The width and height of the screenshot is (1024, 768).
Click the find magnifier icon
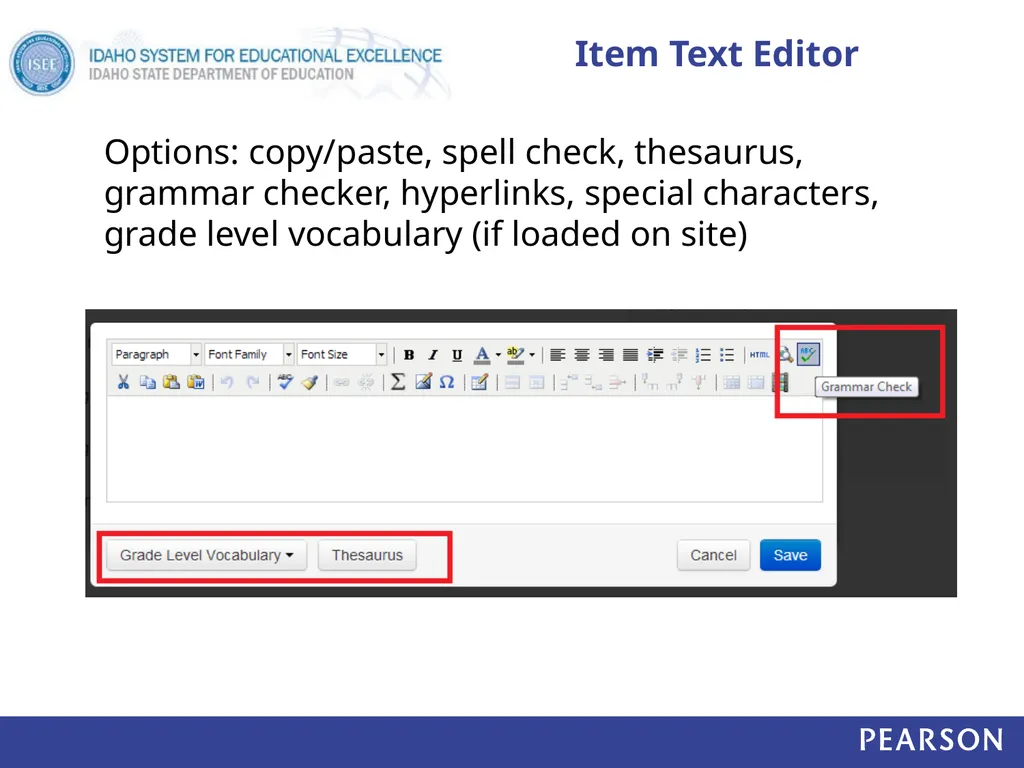(x=786, y=355)
